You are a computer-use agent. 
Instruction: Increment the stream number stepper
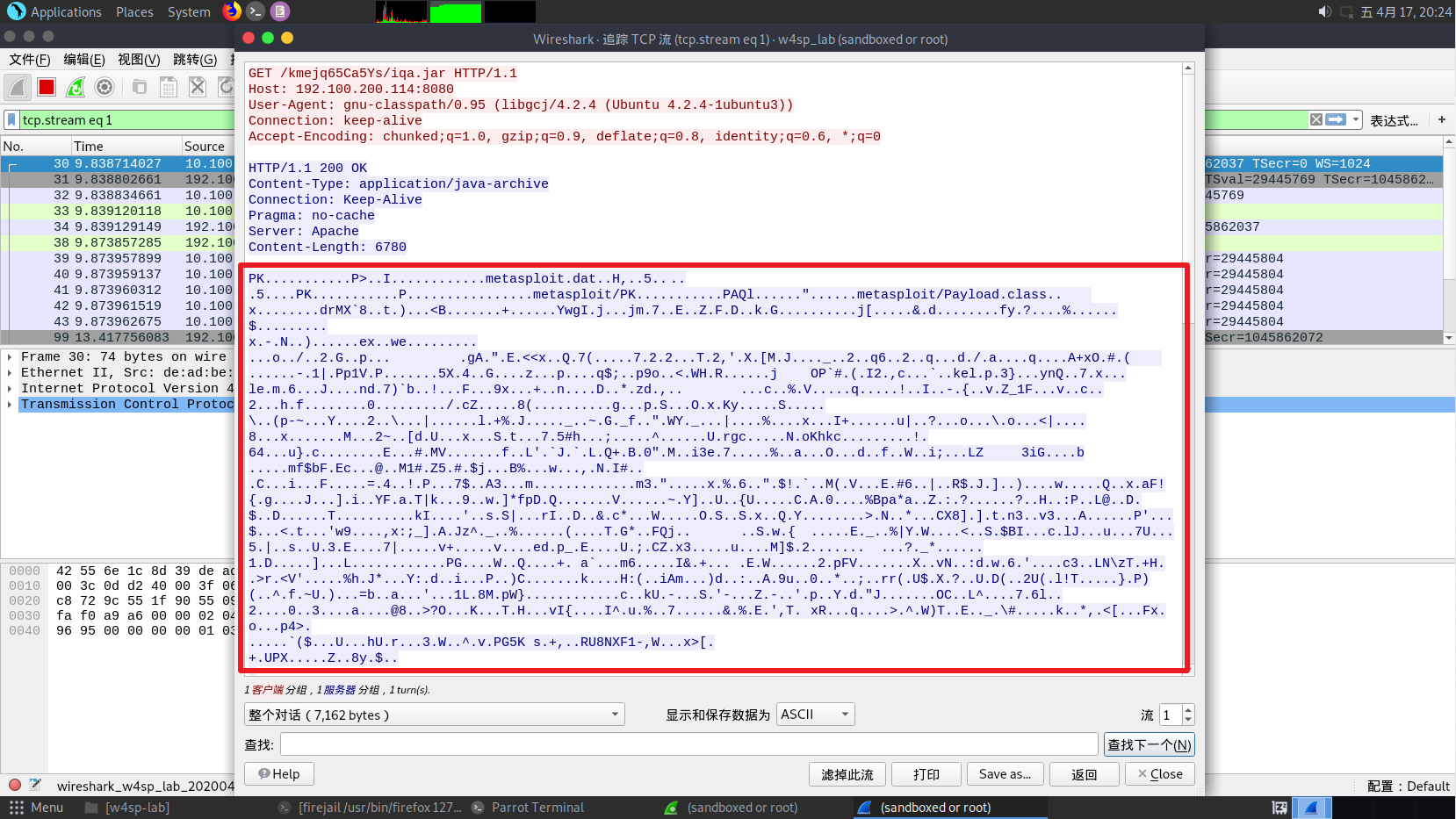[1188, 709]
